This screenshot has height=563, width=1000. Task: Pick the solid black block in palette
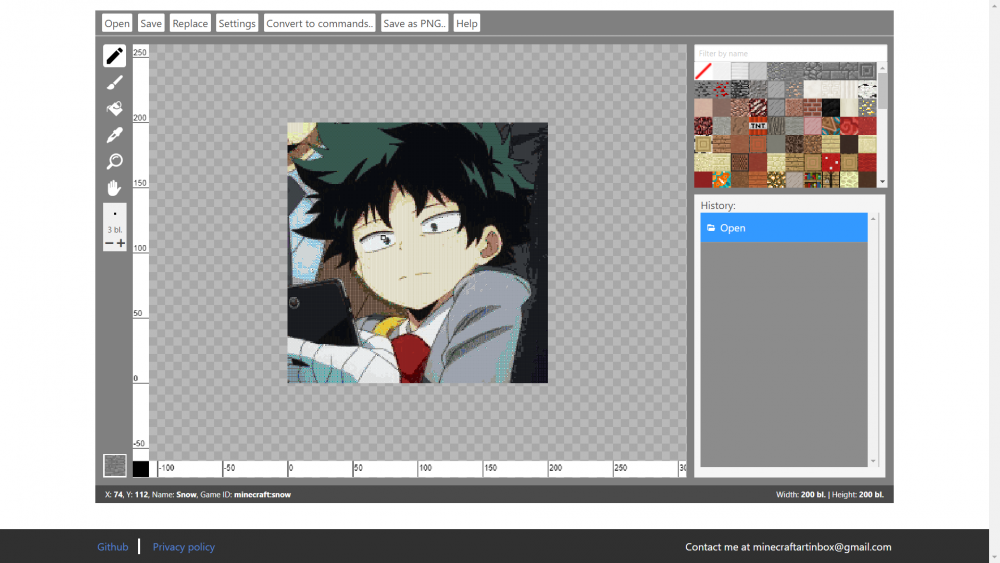pos(831,107)
